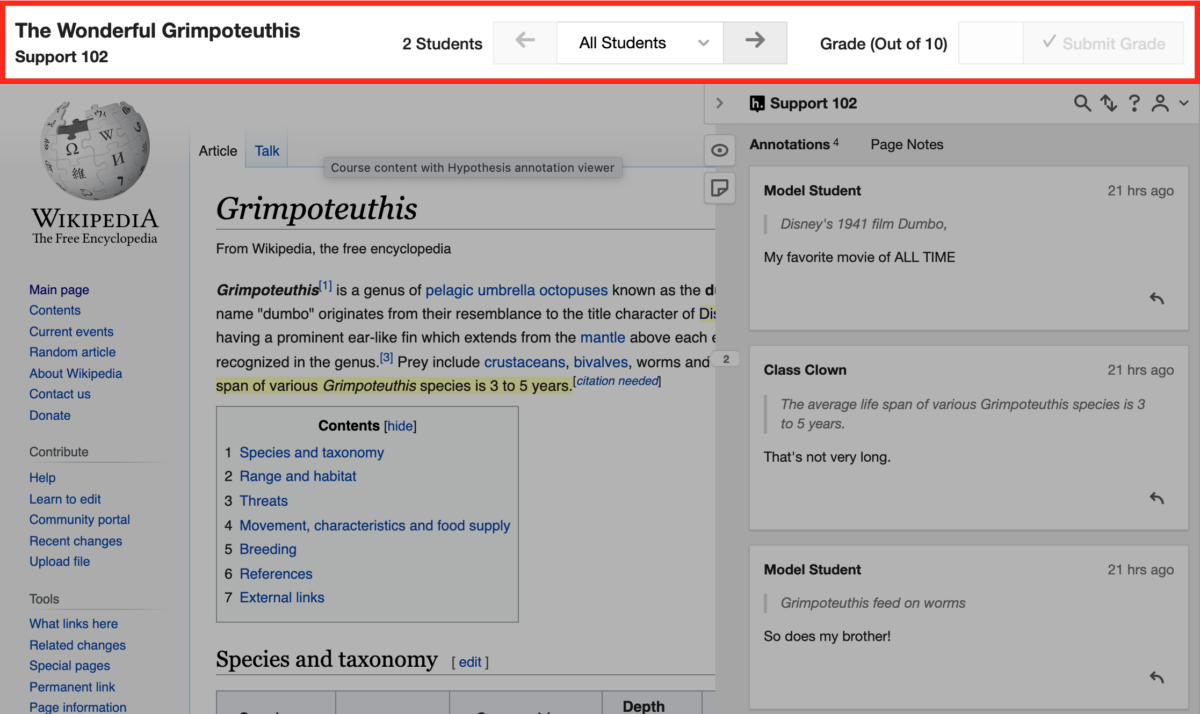The height and width of the screenshot is (714, 1200).
Task: Hide the table of Contents
Action: click(x=399, y=425)
